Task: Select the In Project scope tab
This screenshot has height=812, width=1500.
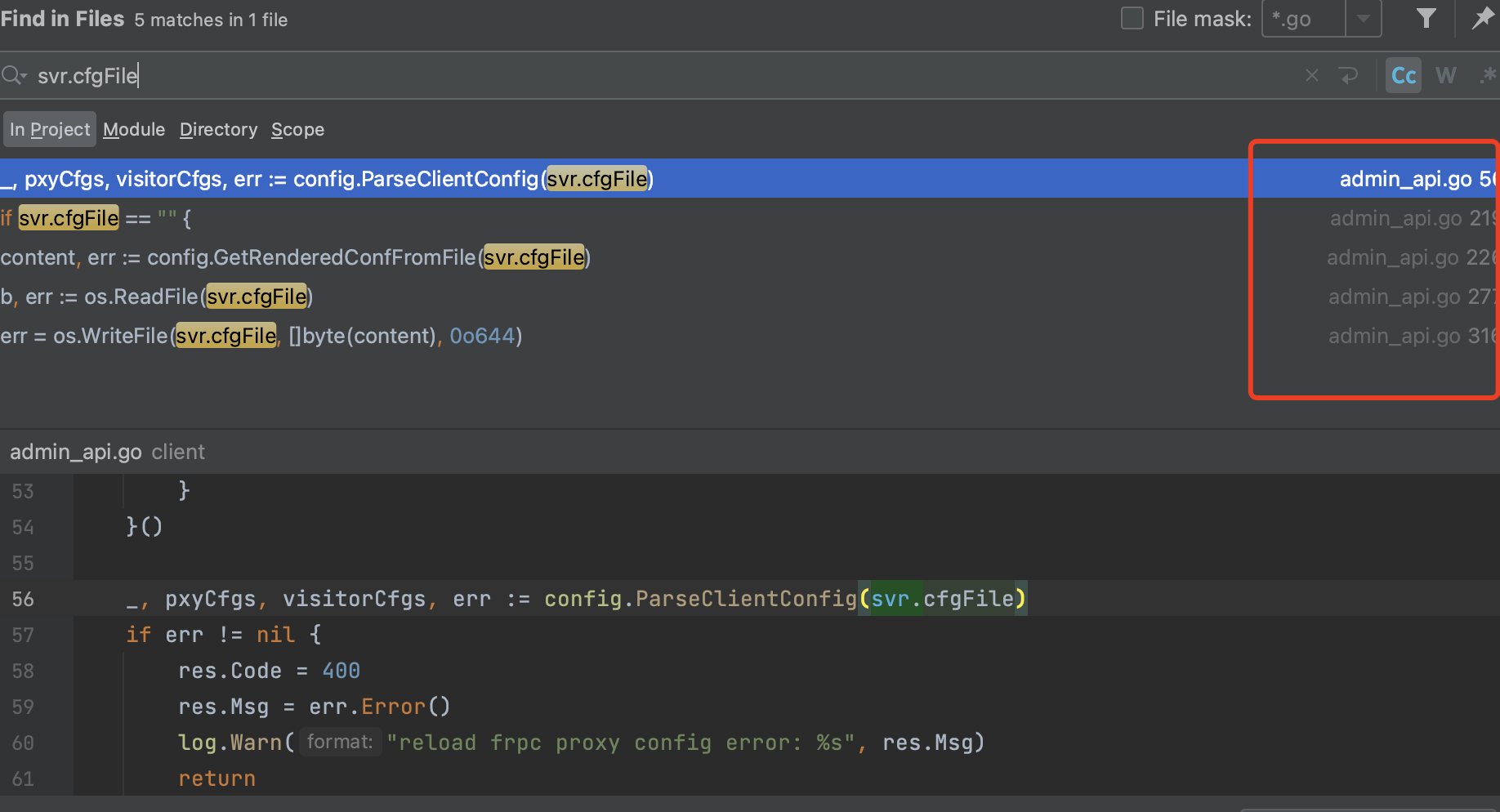Action: pyautogui.click(x=50, y=129)
